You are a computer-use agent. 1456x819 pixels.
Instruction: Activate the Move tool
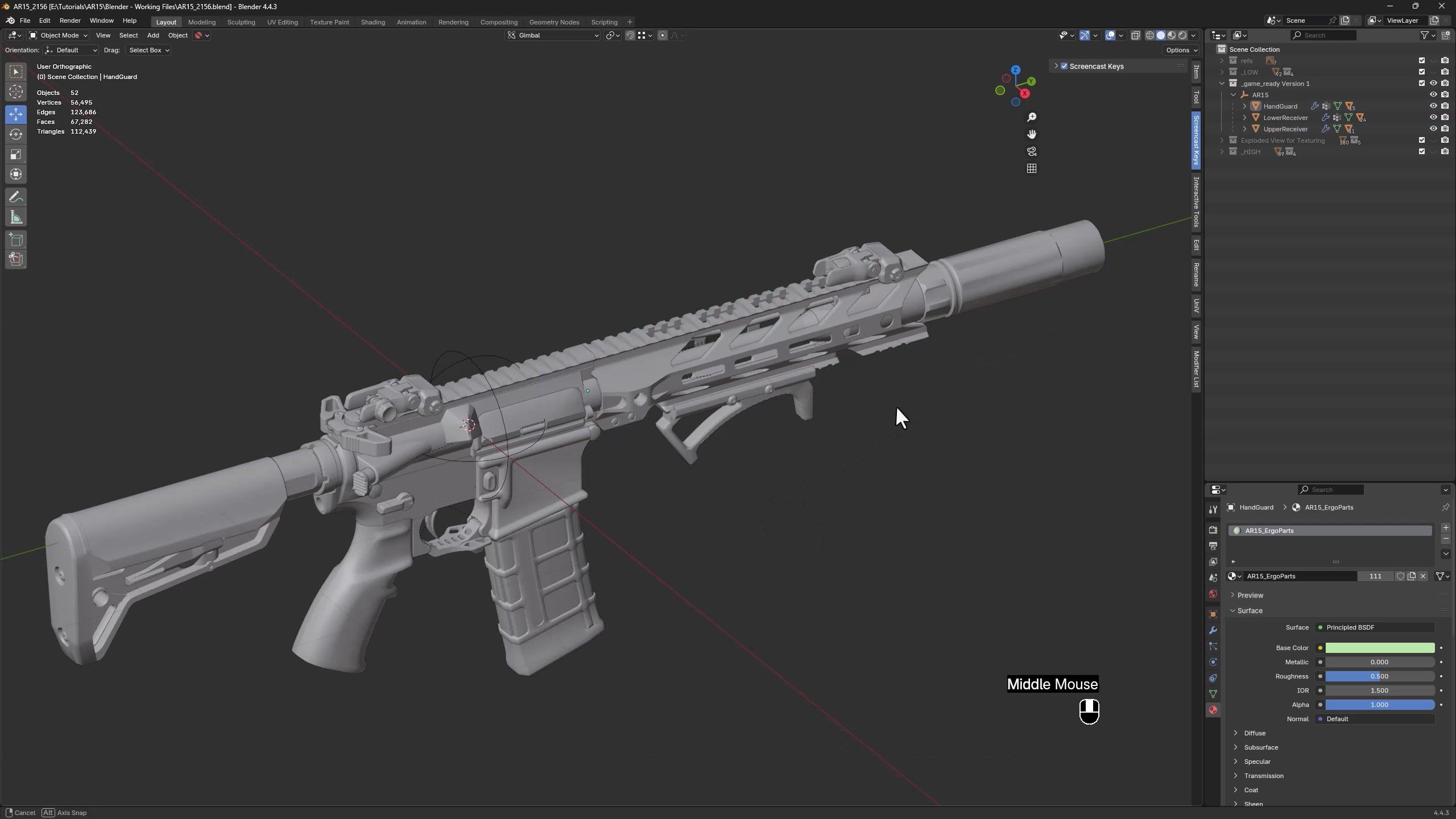pyautogui.click(x=16, y=114)
